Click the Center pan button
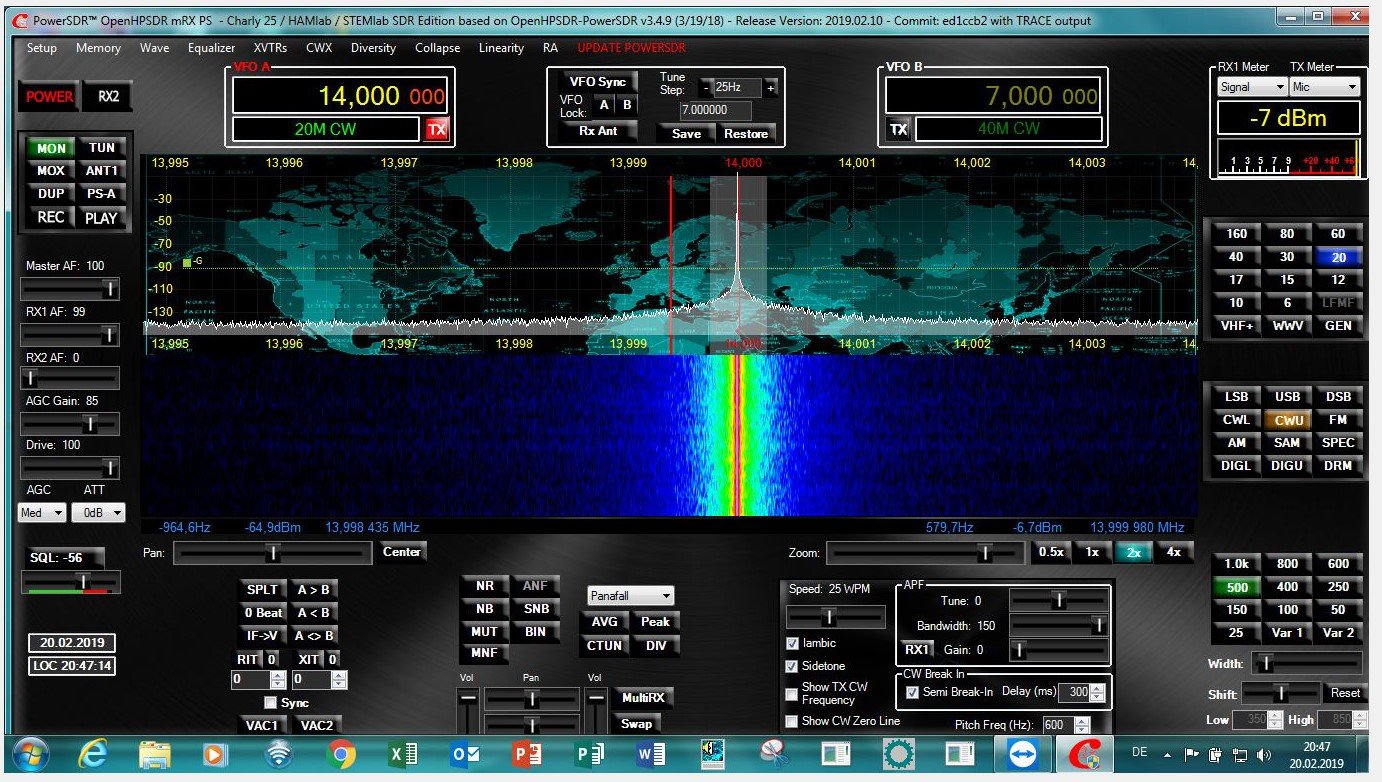This screenshot has height=782, width=1382. pos(402,551)
